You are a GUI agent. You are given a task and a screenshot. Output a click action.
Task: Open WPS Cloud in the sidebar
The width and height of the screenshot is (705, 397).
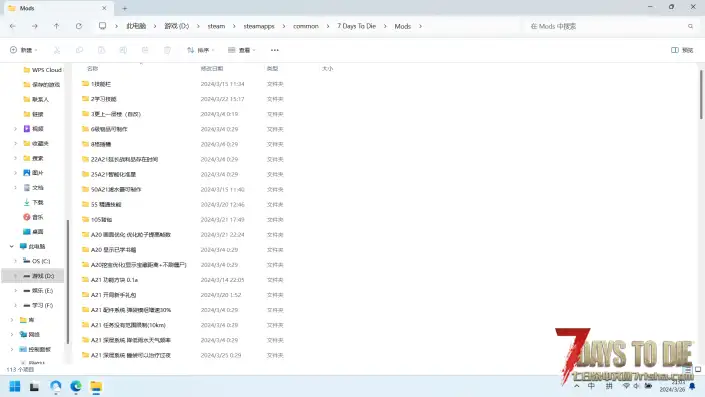click(x=43, y=70)
